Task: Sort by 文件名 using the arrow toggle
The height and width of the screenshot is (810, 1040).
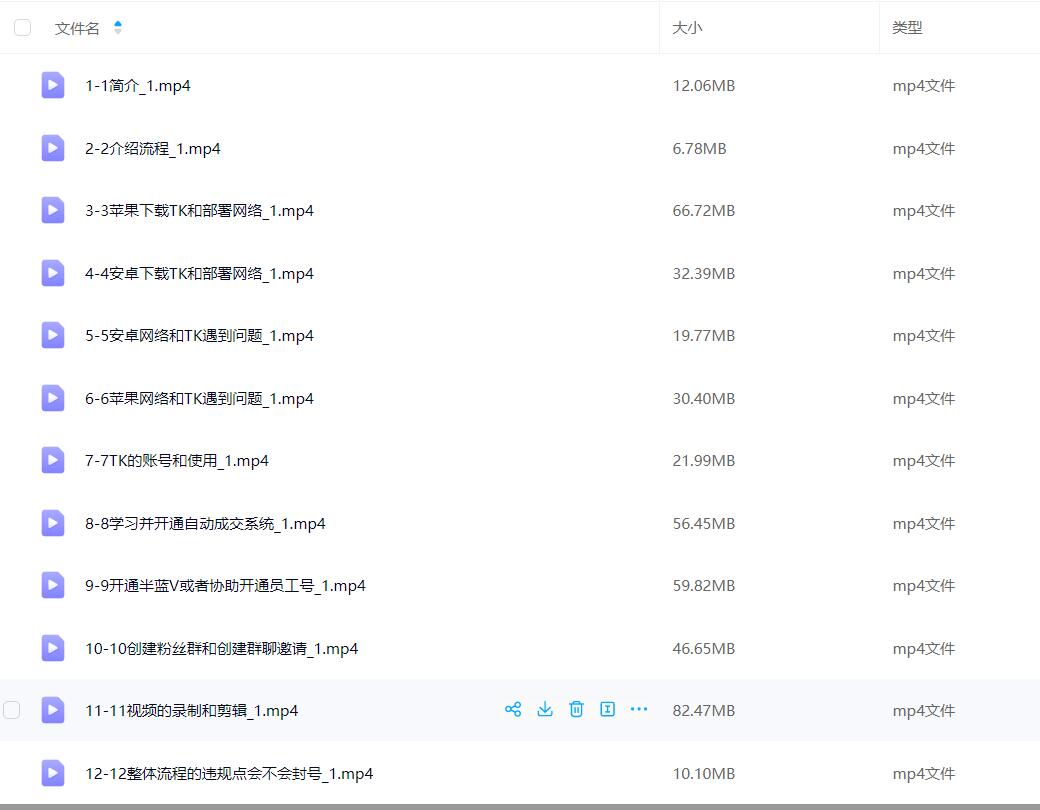Action: [x=117, y=27]
